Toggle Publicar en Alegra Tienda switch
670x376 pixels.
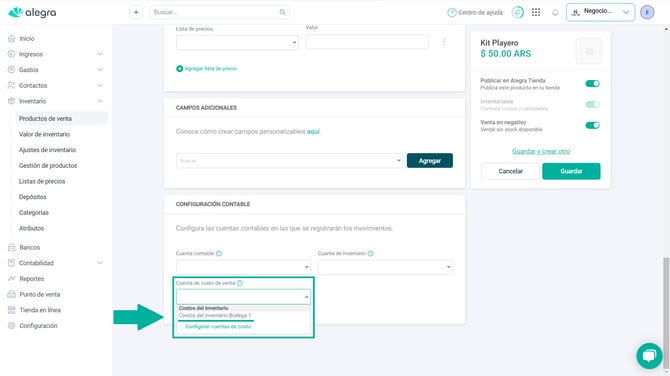point(592,83)
